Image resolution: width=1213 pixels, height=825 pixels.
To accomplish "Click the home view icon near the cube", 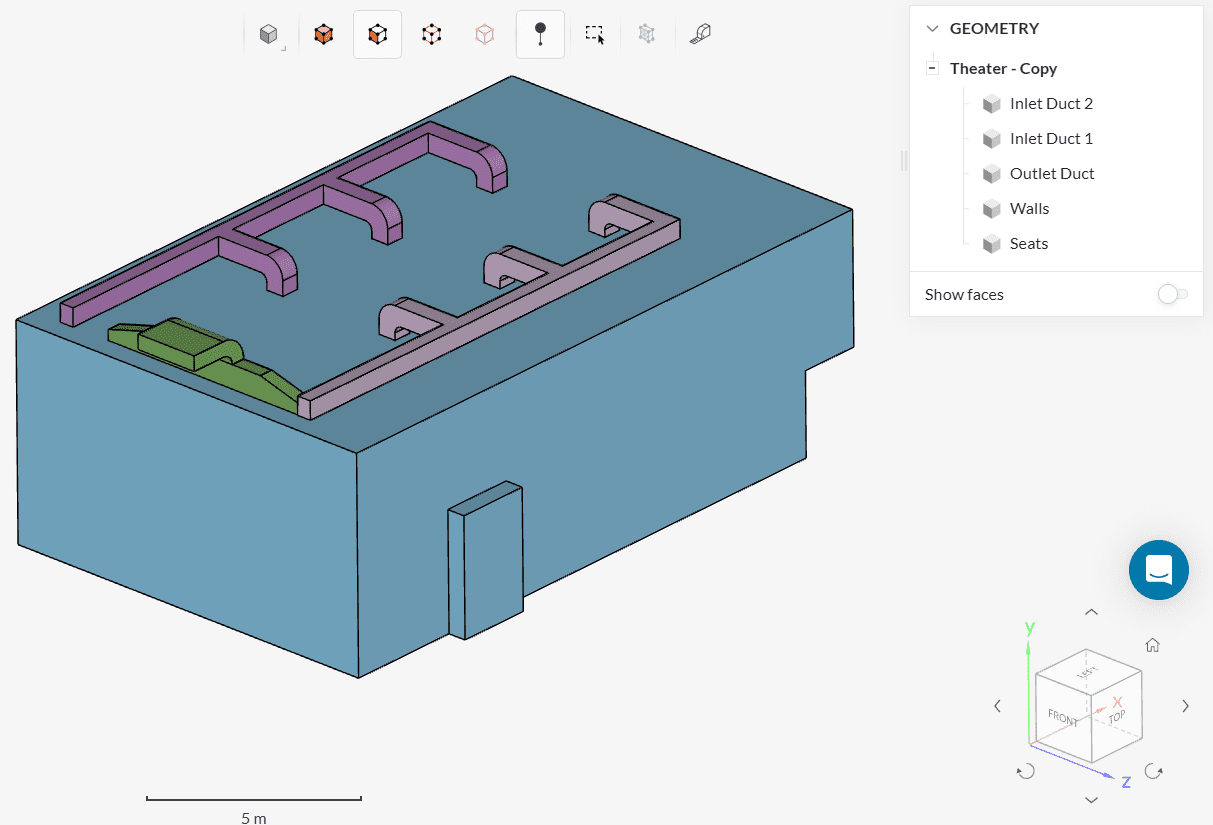I will (1152, 645).
